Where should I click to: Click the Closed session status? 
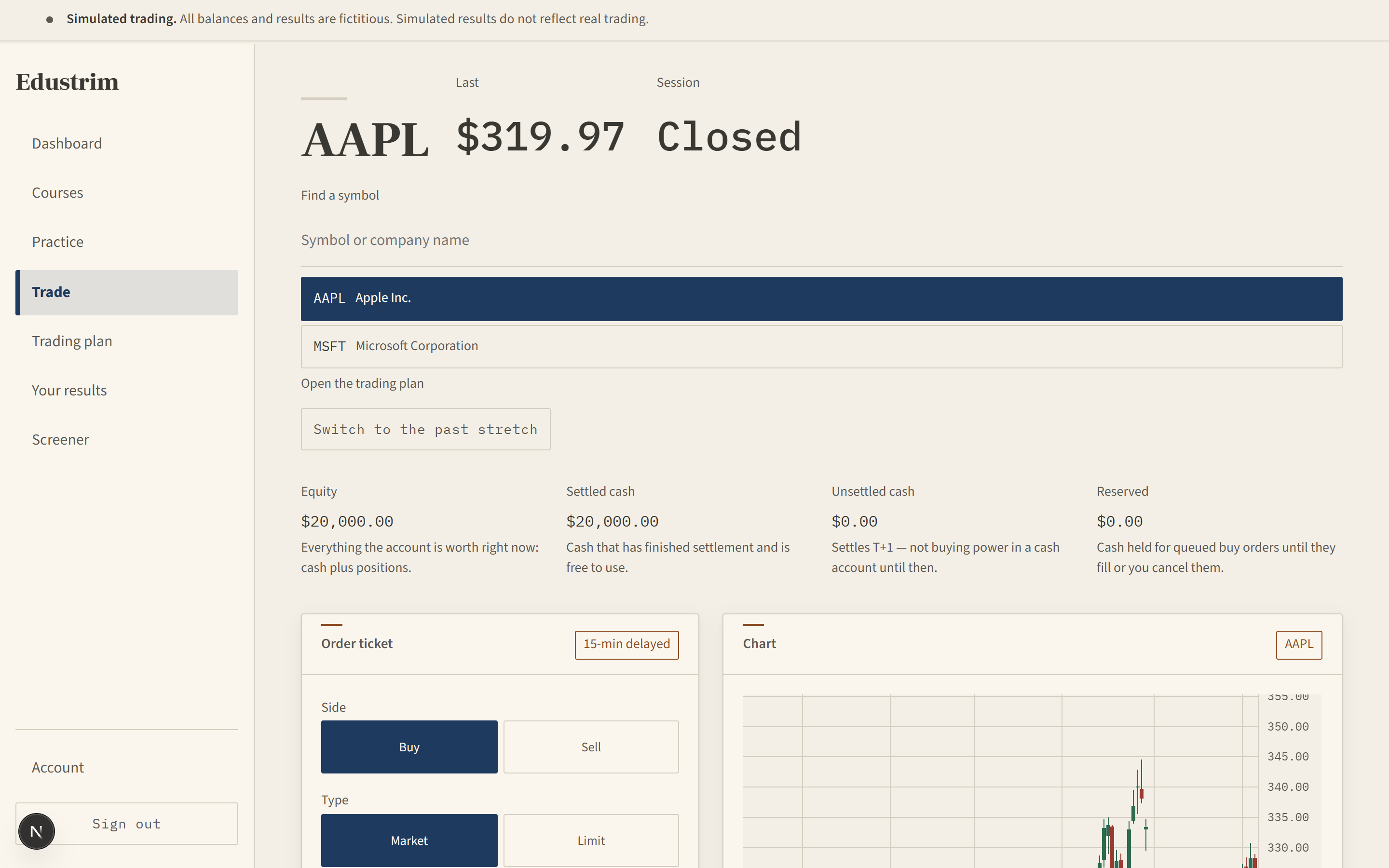[x=729, y=137]
